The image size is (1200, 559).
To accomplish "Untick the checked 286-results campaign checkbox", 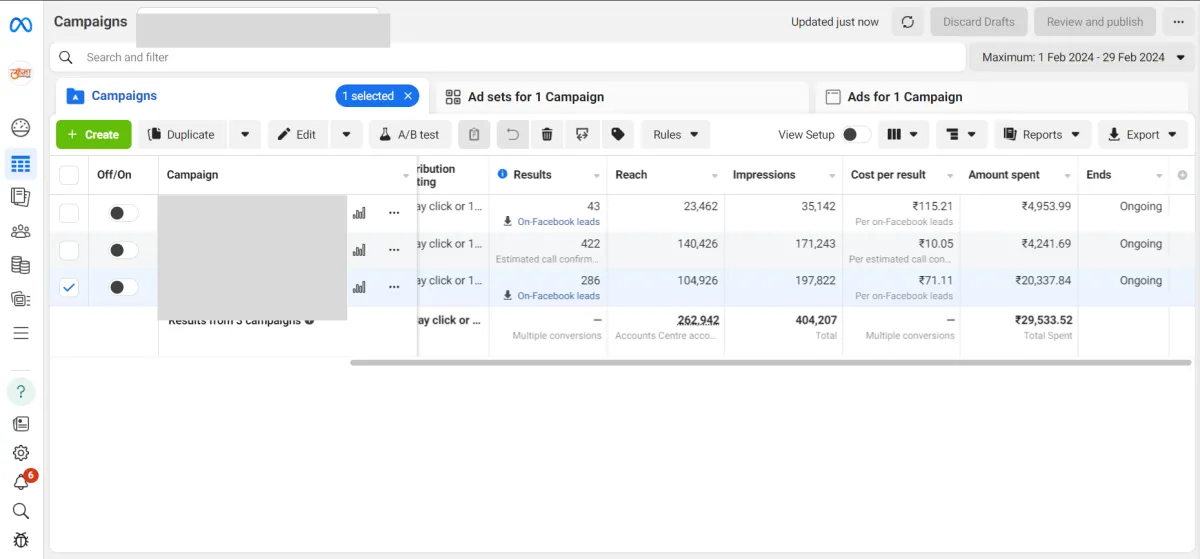I will tap(69, 287).
